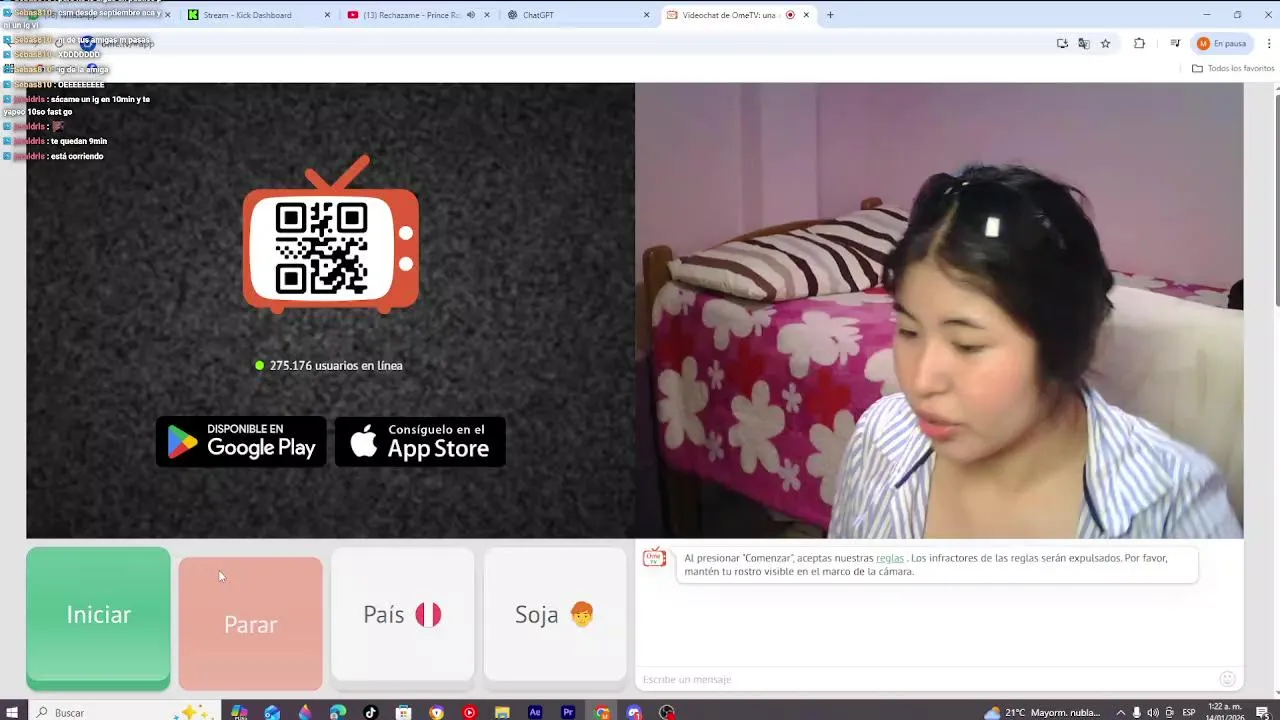Screen dimensions: 1280x720
Task: Bookmark this page with star icon
Action: (x=1105, y=43)
